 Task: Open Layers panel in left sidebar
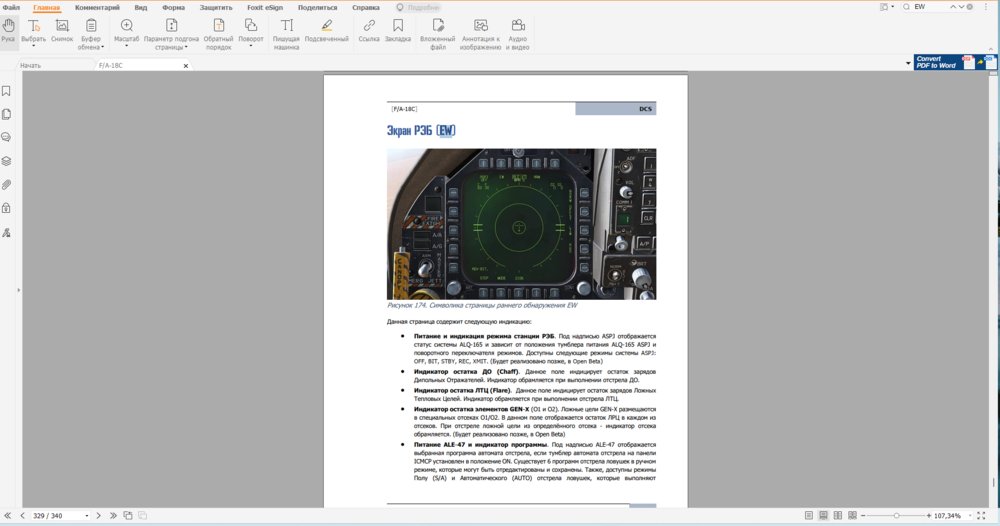point(6,161)
